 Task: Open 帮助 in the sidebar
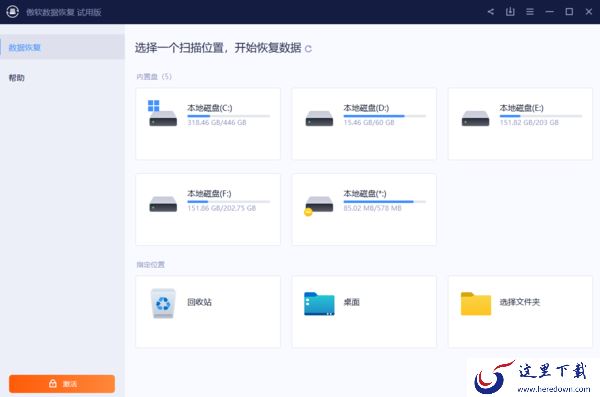(x=16, y=78)
